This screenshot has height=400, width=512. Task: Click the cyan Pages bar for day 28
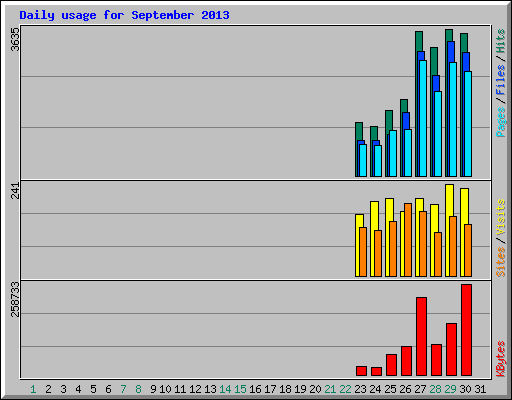tap(438, 134)
